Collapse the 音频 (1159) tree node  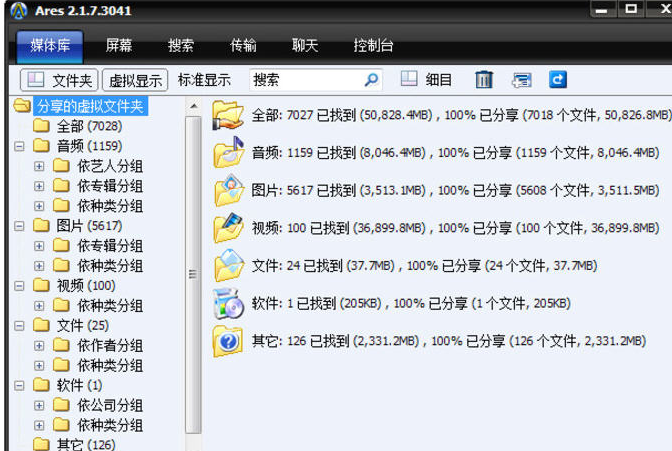tap(19, 146)
